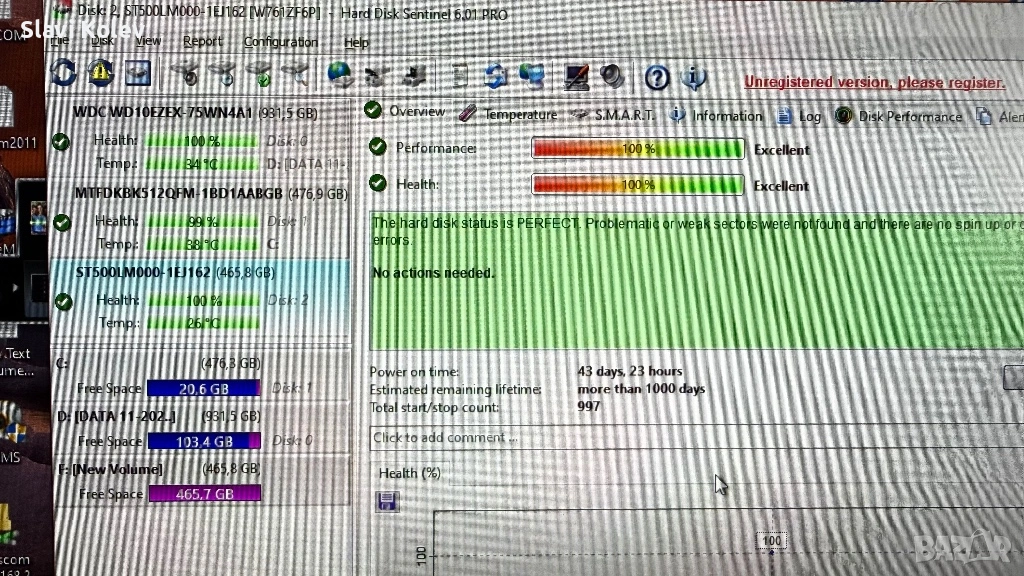
Task: Open the Configuration menu
Action: (281, 42)
